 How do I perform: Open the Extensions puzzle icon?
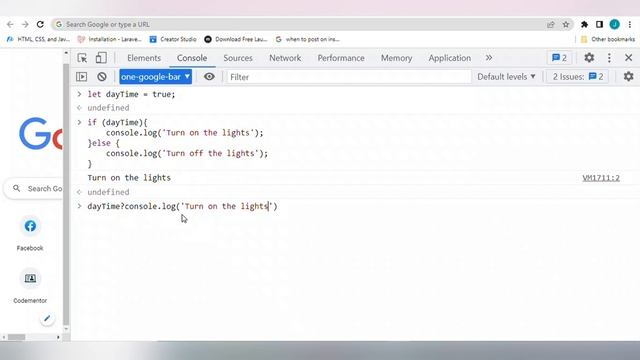coord(584,24)
